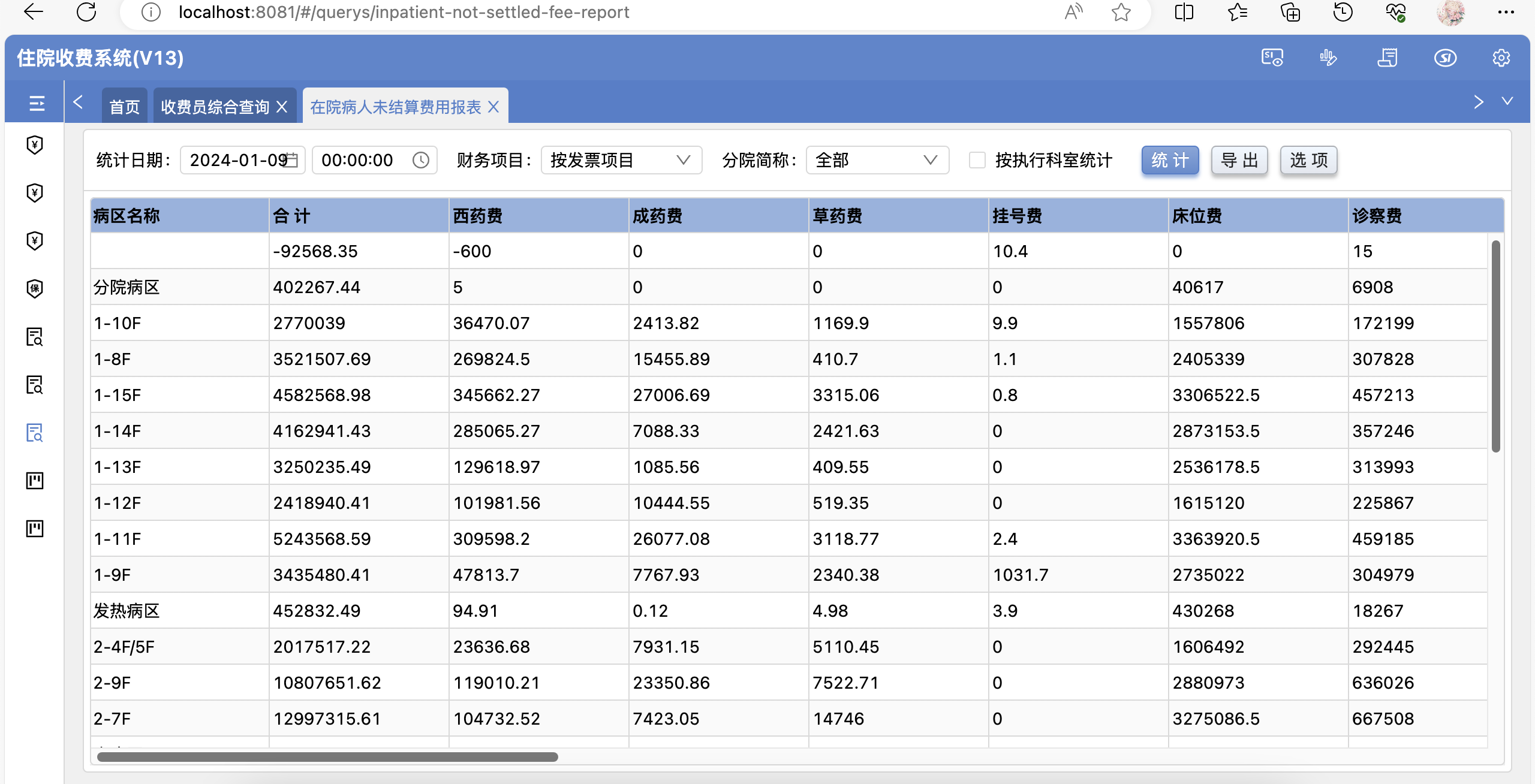Enable 按执行科室统计 checkbox
The image size is (1535, 784).
click(x=977, y=160)
